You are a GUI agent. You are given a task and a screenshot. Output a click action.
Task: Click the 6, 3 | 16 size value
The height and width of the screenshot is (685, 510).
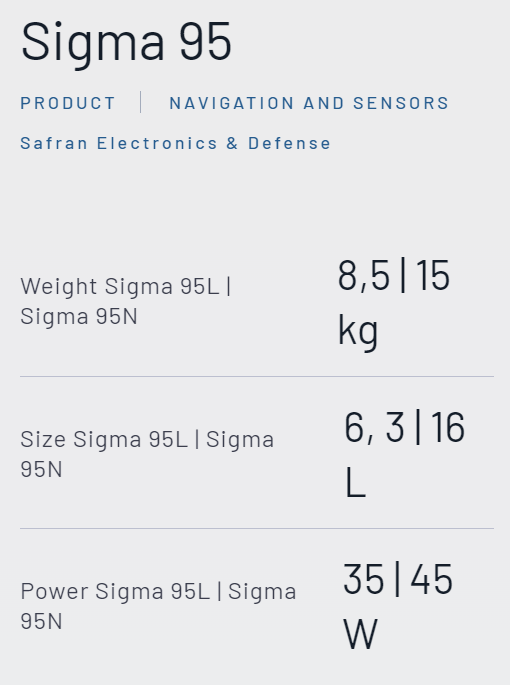click(405, 428)
